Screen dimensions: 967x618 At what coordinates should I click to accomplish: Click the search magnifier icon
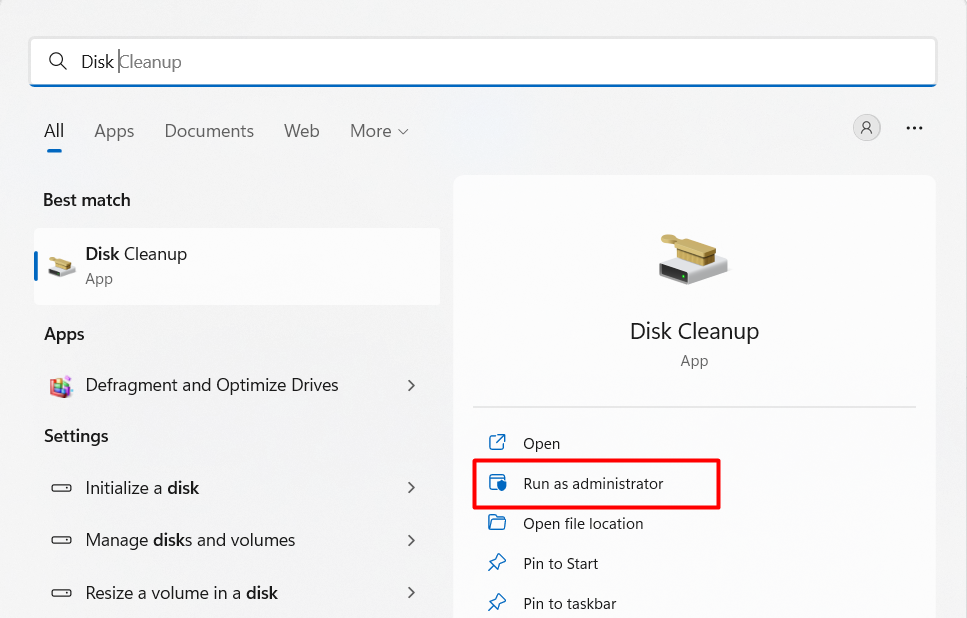(x=58, y=62)
